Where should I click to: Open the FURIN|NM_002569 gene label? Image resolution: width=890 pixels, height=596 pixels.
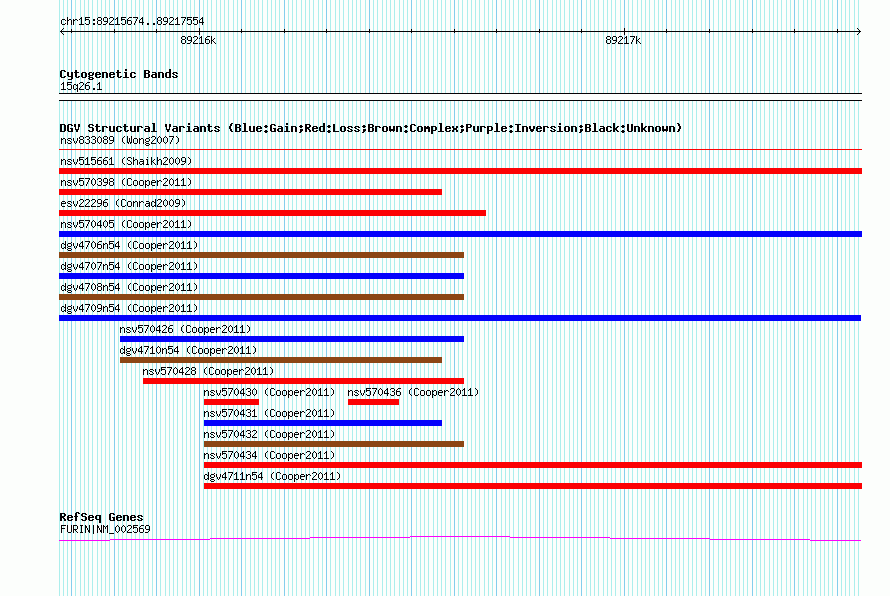coord(105,529)
